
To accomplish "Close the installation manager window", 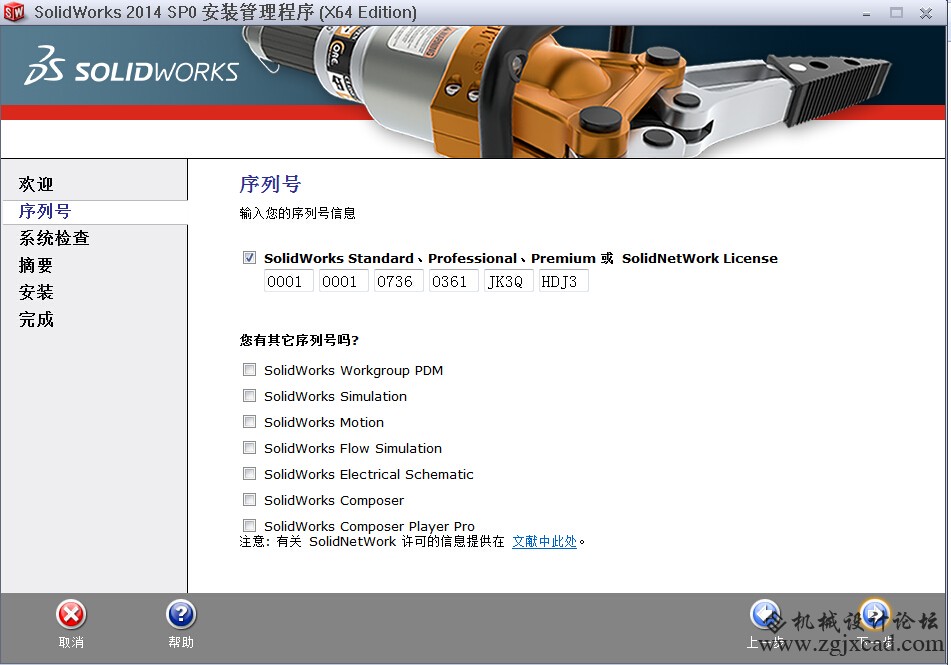I will [926, 13].
